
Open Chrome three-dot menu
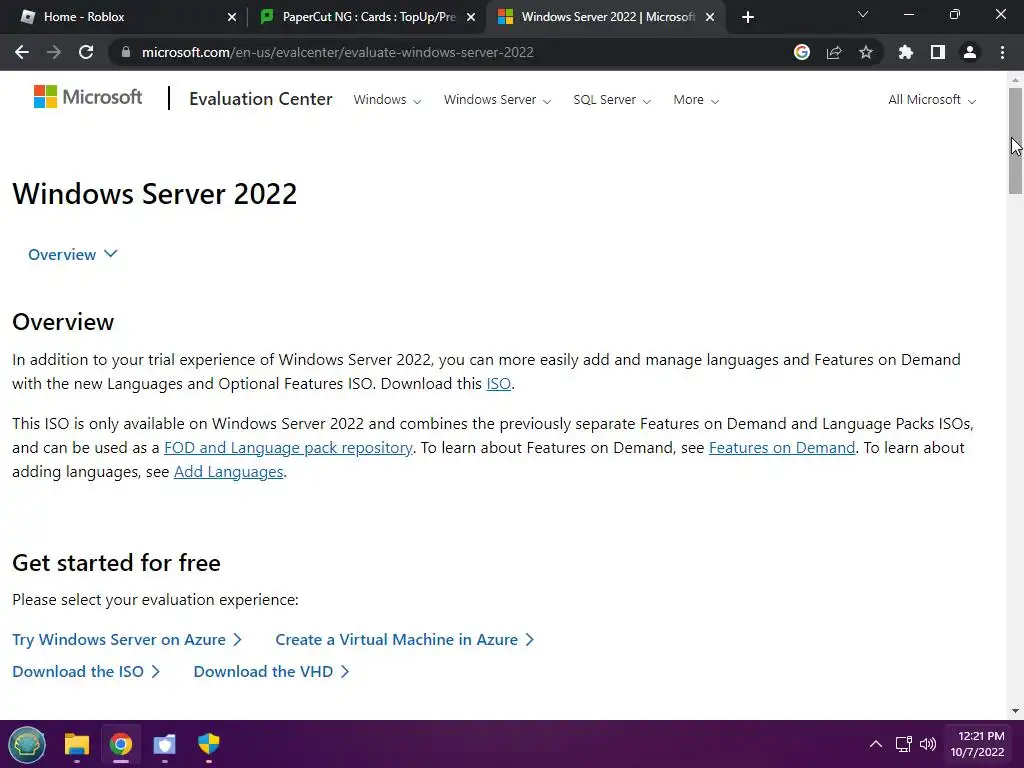[x=1002, y=52]
